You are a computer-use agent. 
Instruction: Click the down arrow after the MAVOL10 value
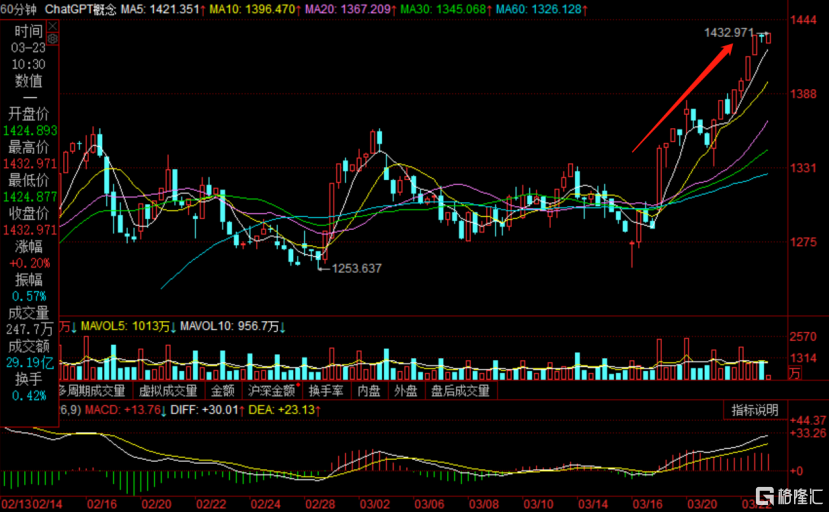click(283, 327)
